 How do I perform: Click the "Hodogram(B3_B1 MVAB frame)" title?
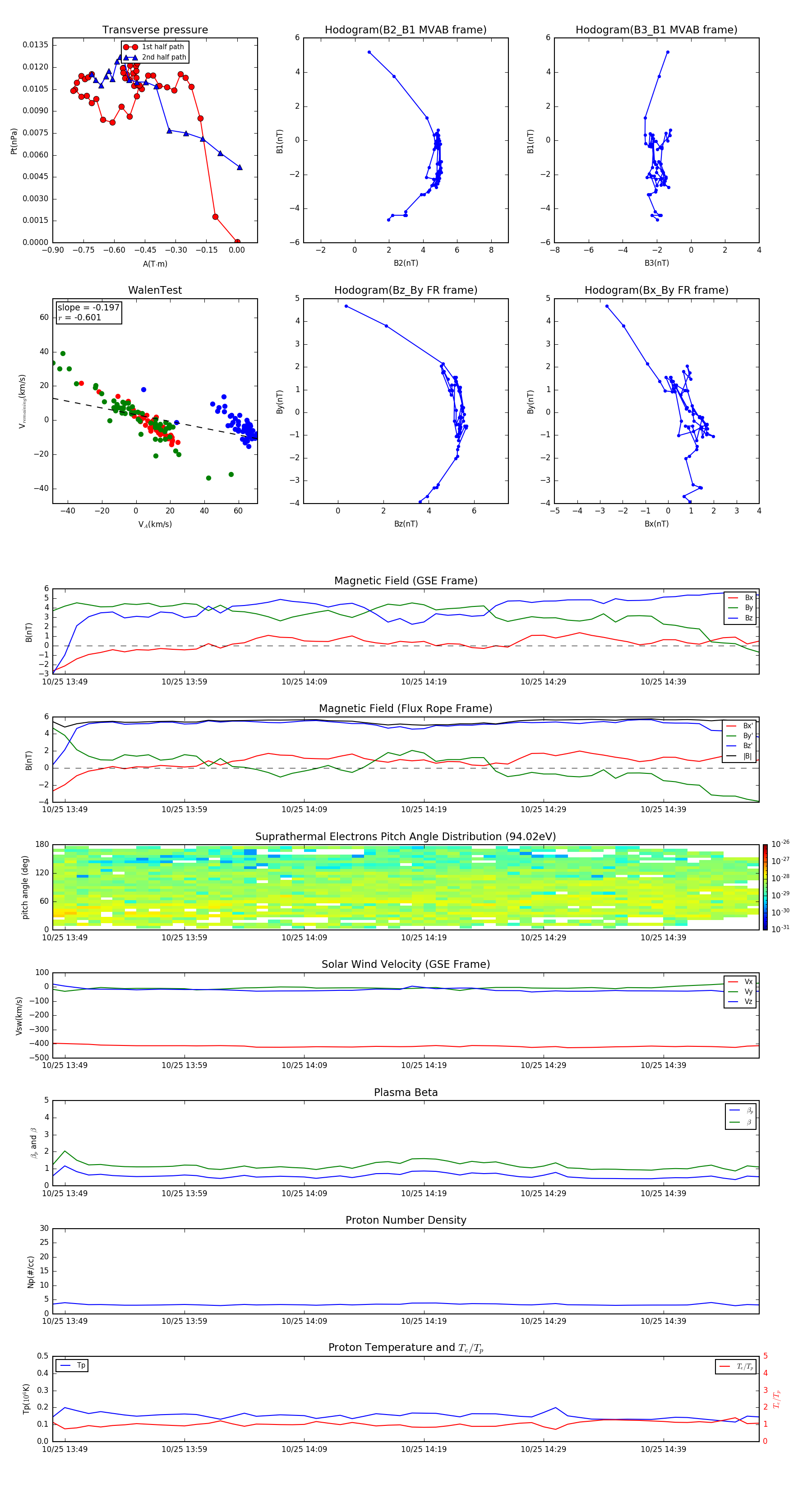656,30
